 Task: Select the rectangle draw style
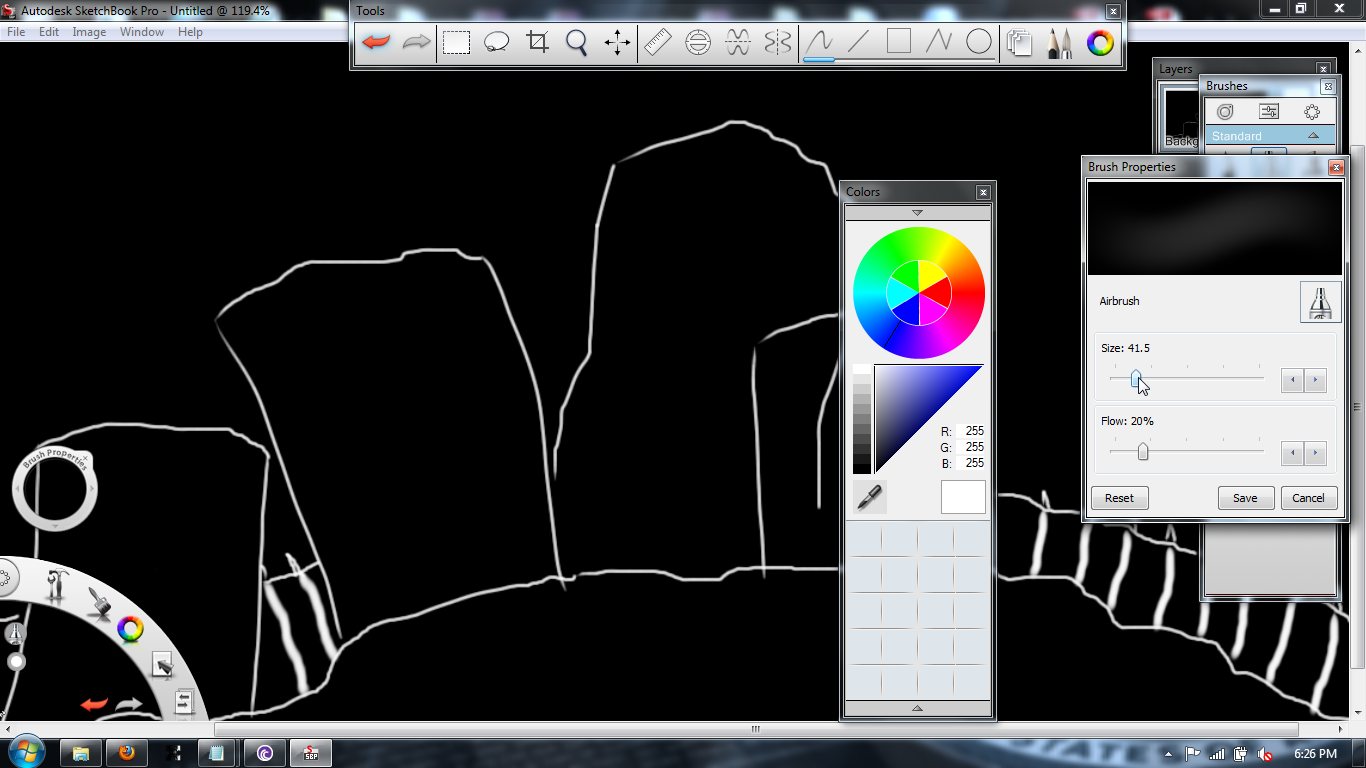pyautogui.click(x=899, y=42)
